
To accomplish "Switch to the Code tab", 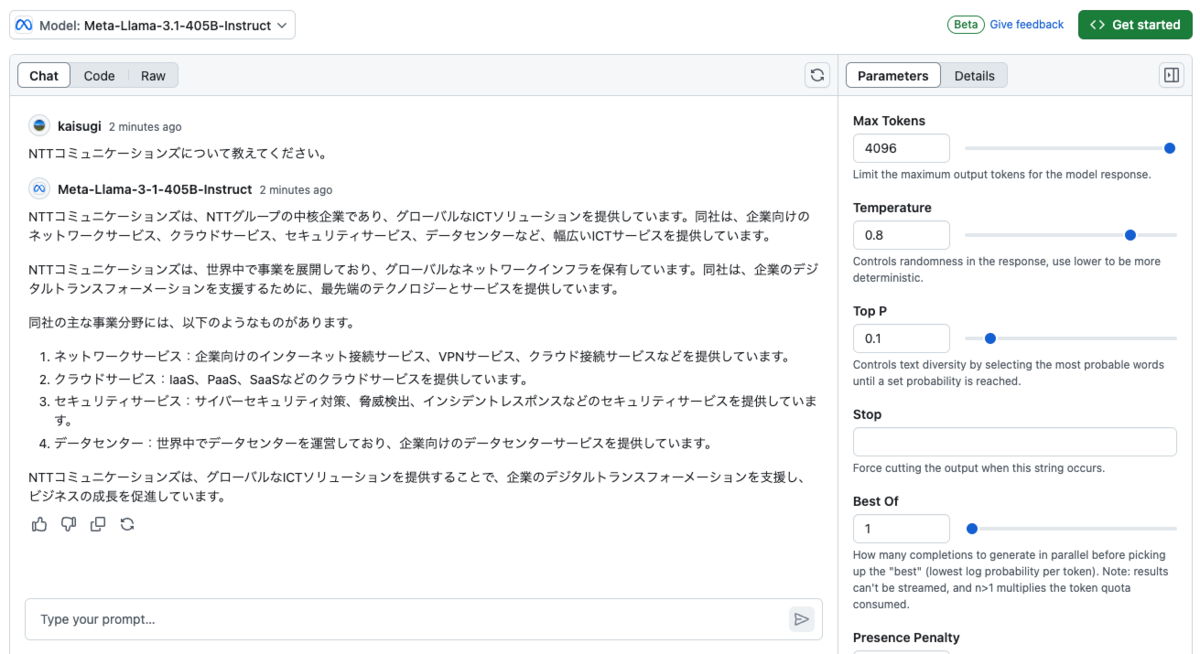I will point(99,75).
